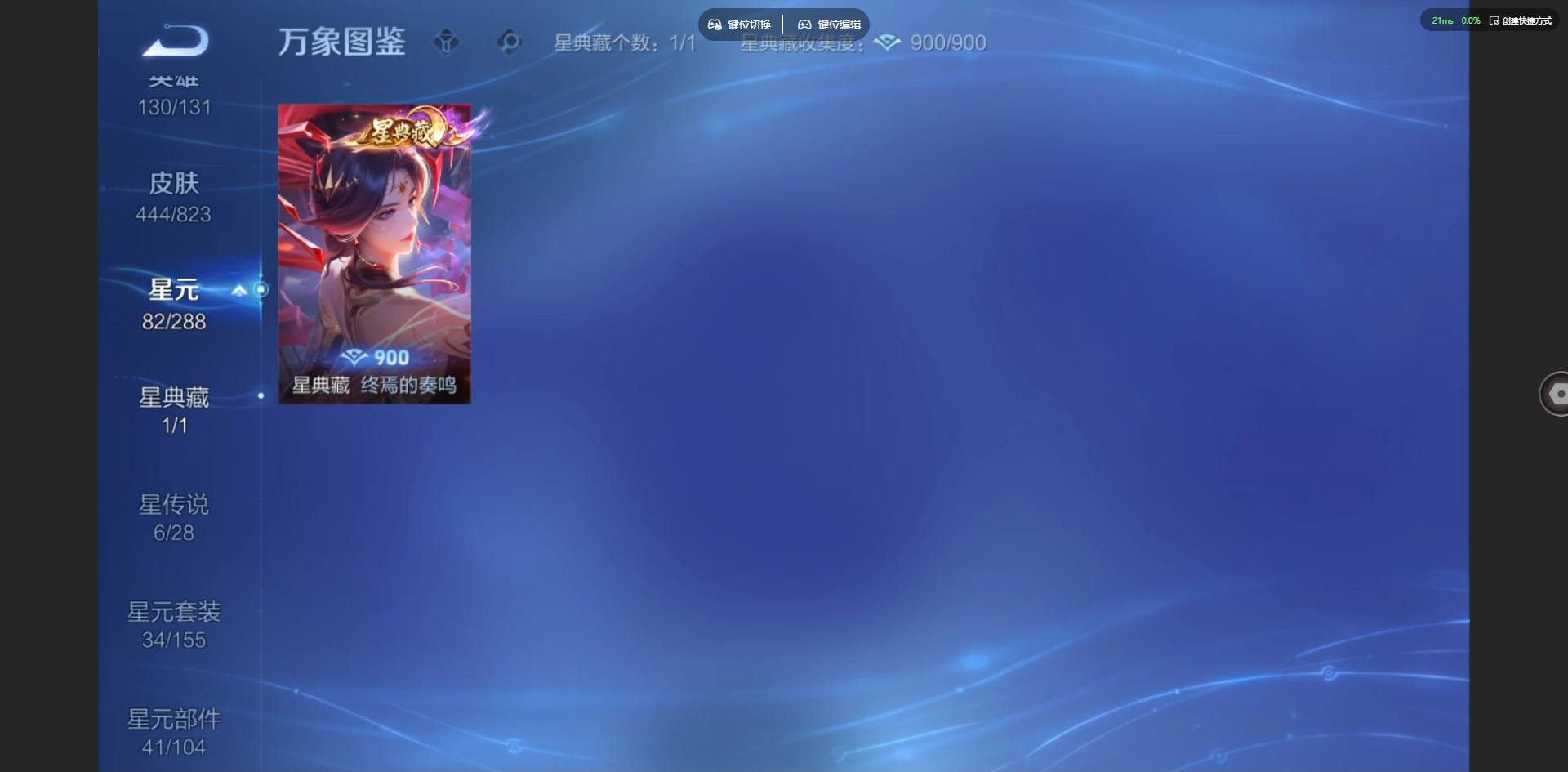Select the 星元 82/288 tab
Viewport: 1568px width, 772px height.
pos(174,305)
